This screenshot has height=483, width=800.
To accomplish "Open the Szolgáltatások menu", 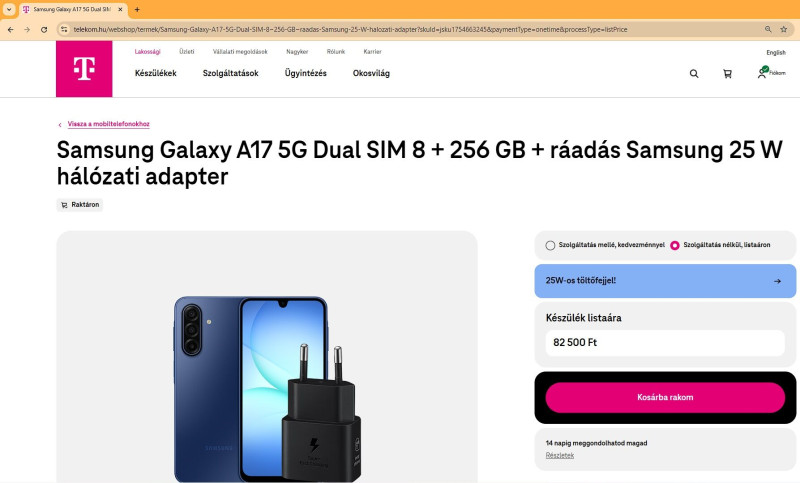I will (x=231, y=73).
